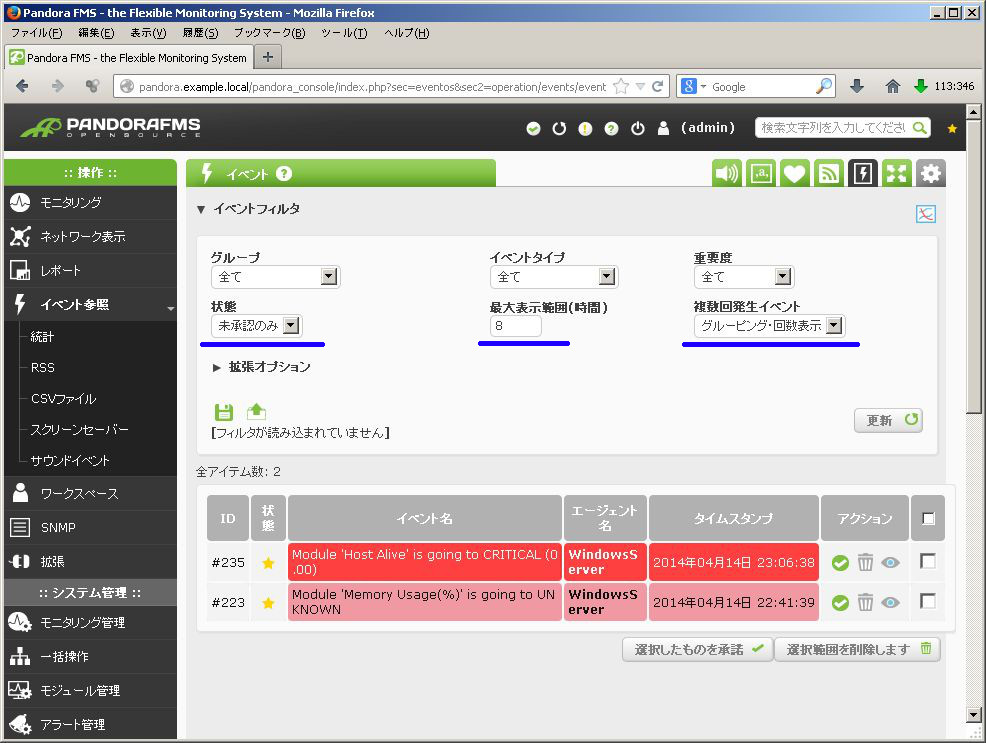This screenshot has width=986, height=743.
Task: Open the help question mark icon in header
Action: click(611, 128)
